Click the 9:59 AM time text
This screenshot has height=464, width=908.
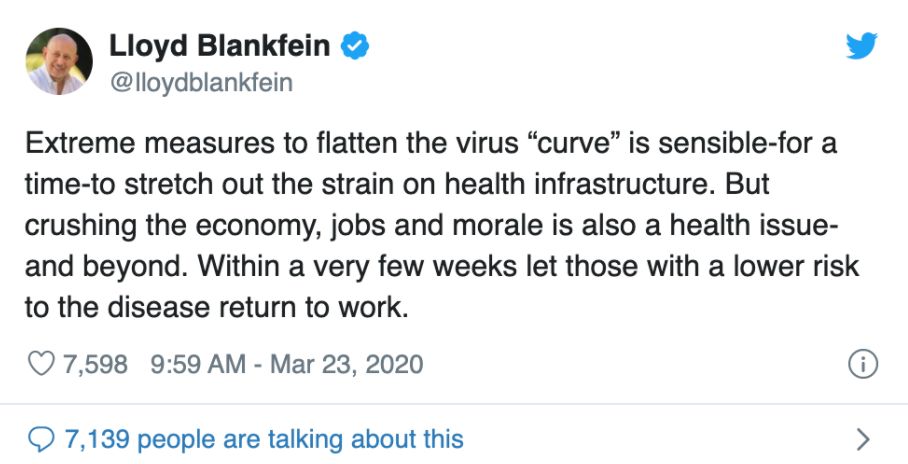(x=197, y=364)
